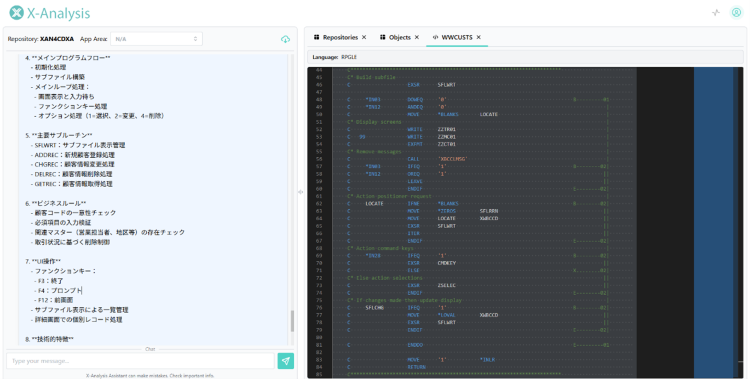Open the App Area dropdown
Screen dimensions: 750x379
[x=156, y=39]
